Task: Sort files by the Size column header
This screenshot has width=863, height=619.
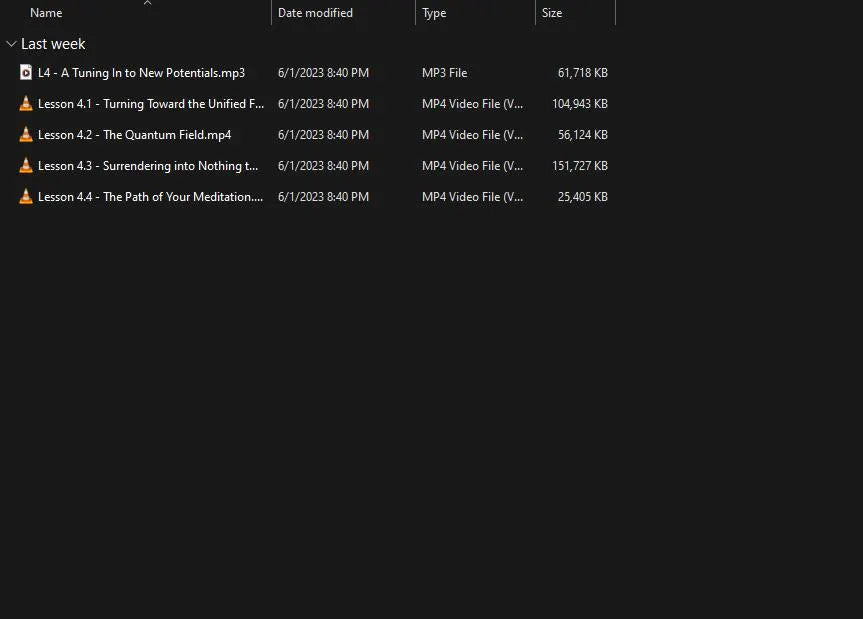Action: click(552, 13)
